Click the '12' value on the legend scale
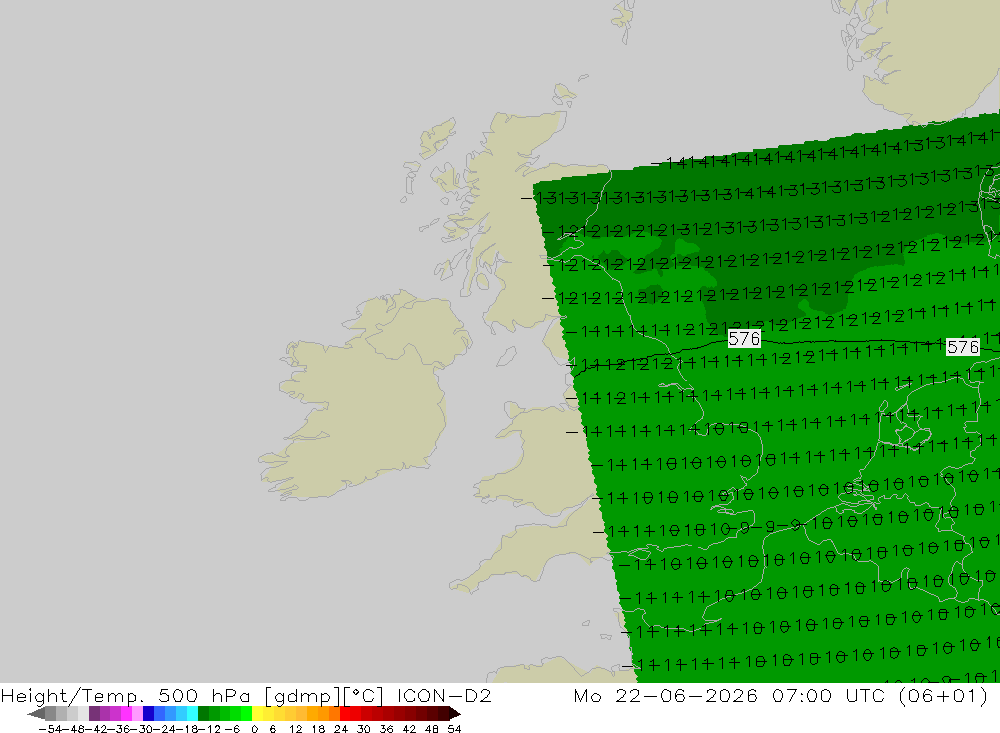Screen dimensions: 1000x733 click(296, 729)
